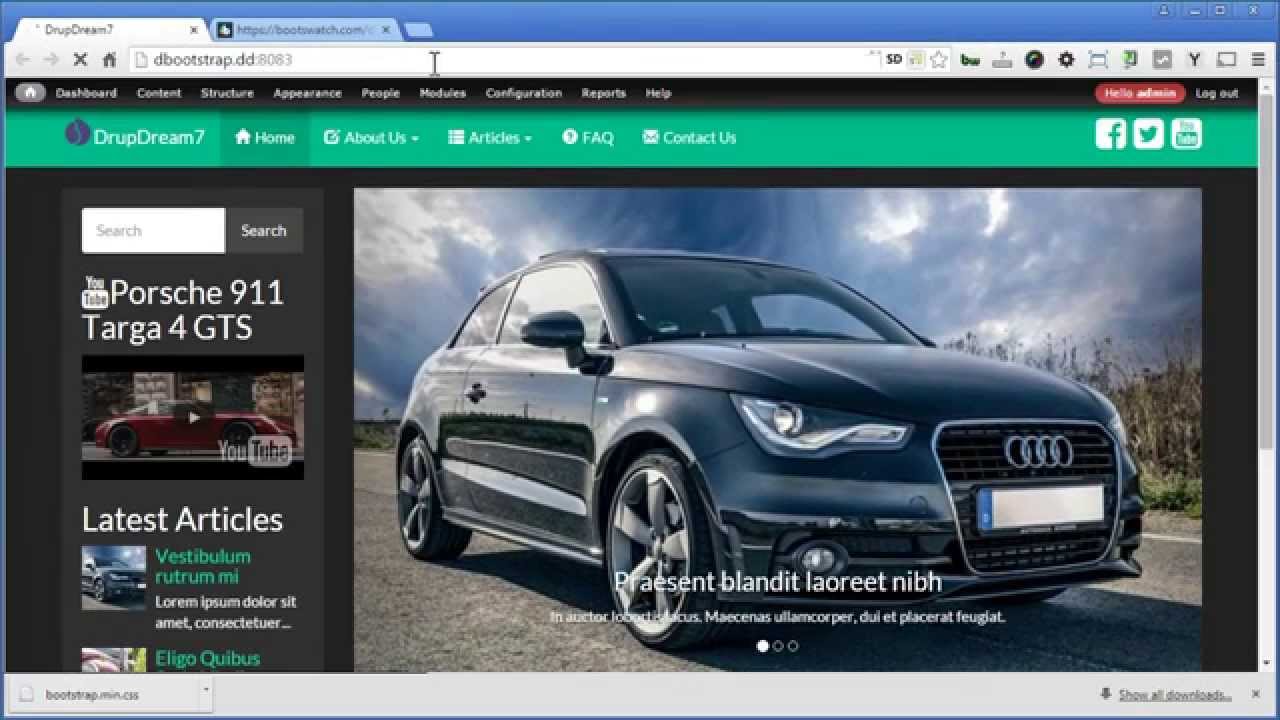Click the downloads arrow icon beside Show all downloads
The height and width of the screenshot is (720, 1280).
[x=1105, y=694]
